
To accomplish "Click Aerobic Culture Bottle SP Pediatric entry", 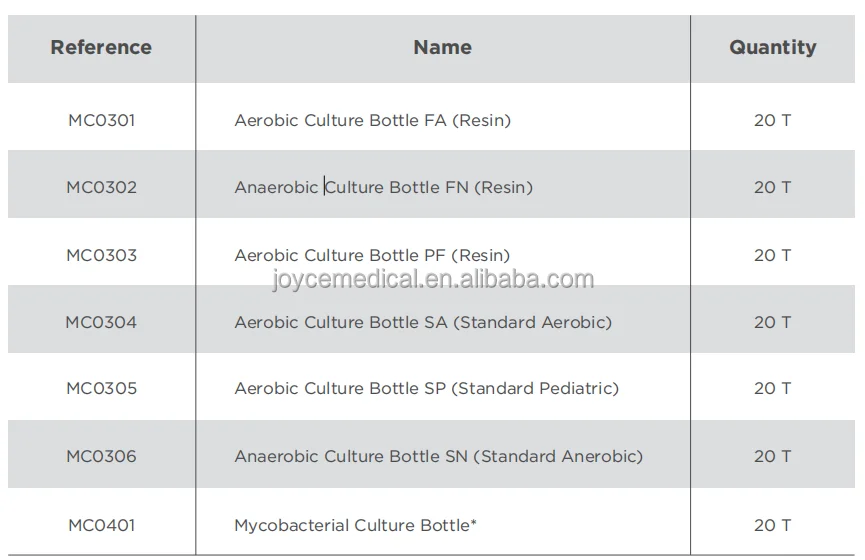I will (426, 388).
